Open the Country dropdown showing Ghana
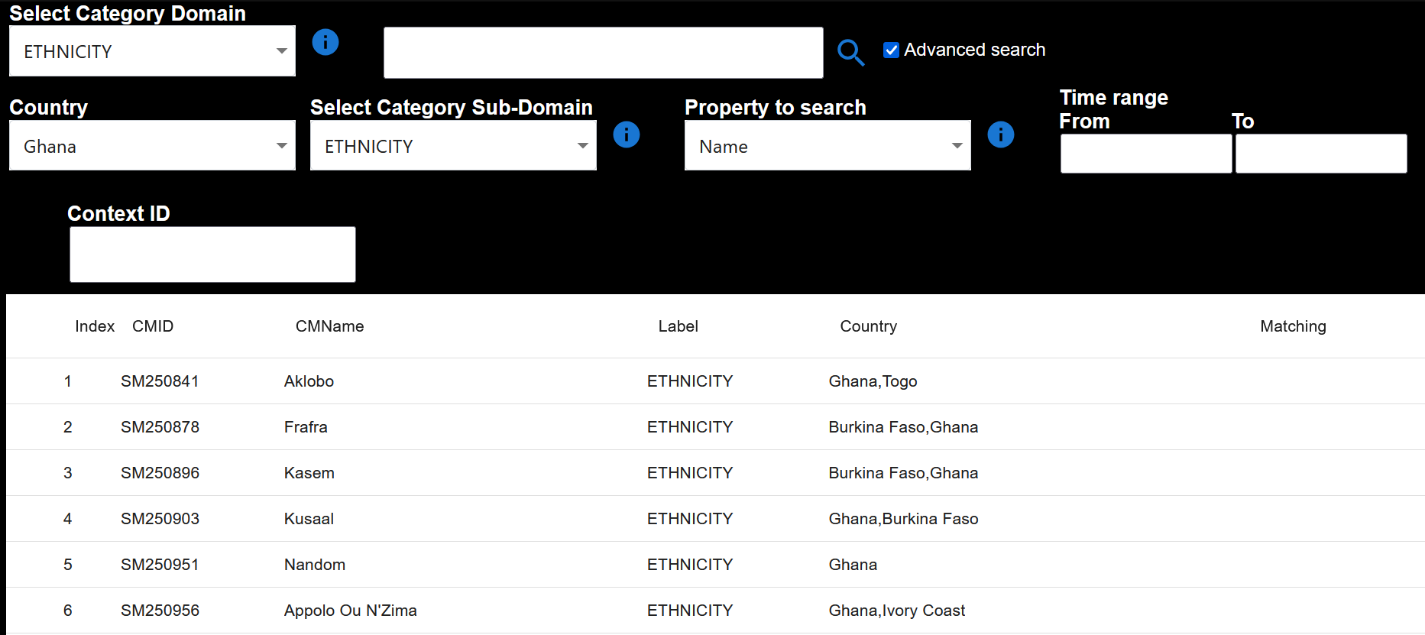Viewport: 1425px width, 635px height. point(152,146)
